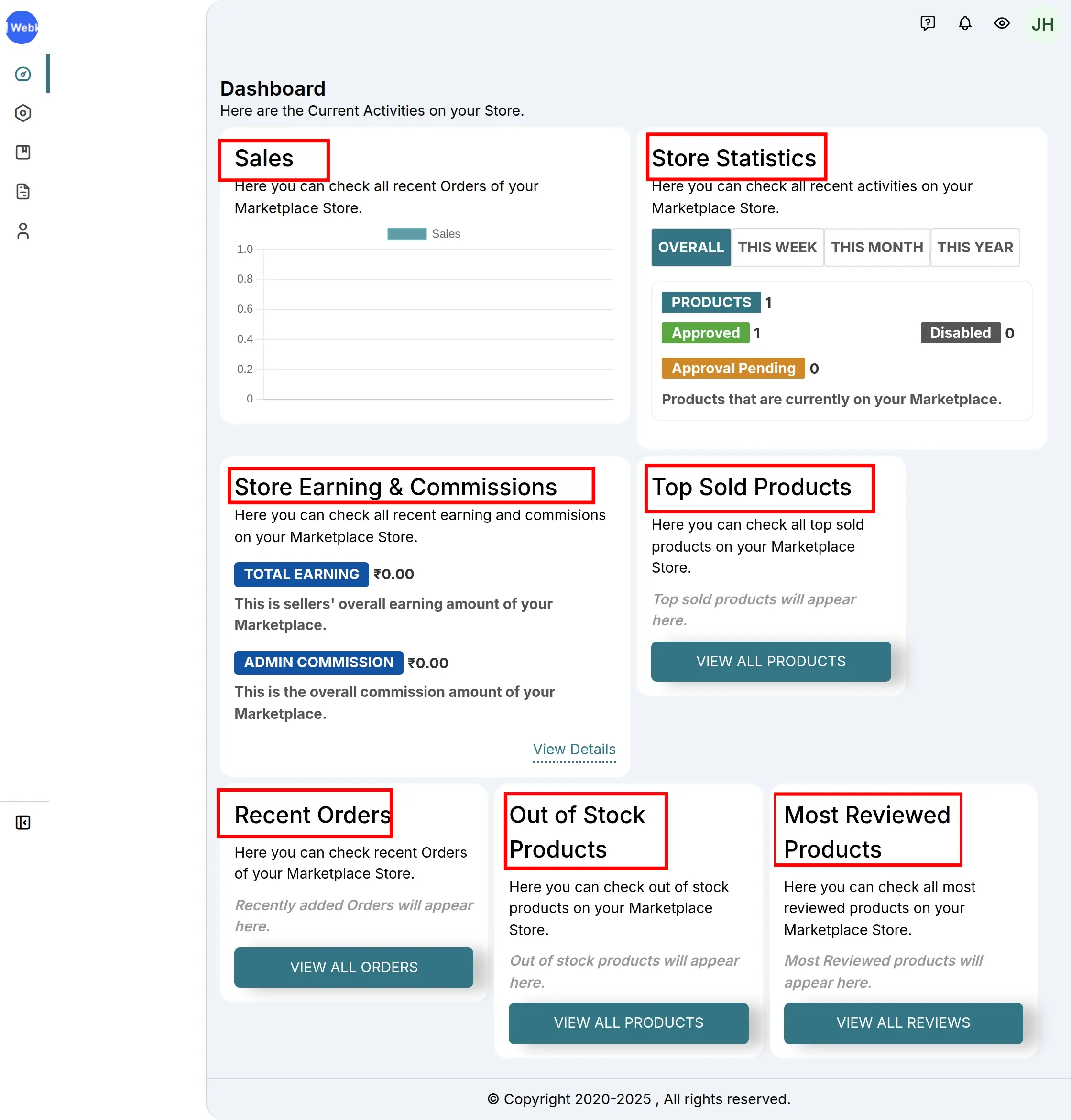Switch to THIS YEAR statistics tab

point(974,247)
